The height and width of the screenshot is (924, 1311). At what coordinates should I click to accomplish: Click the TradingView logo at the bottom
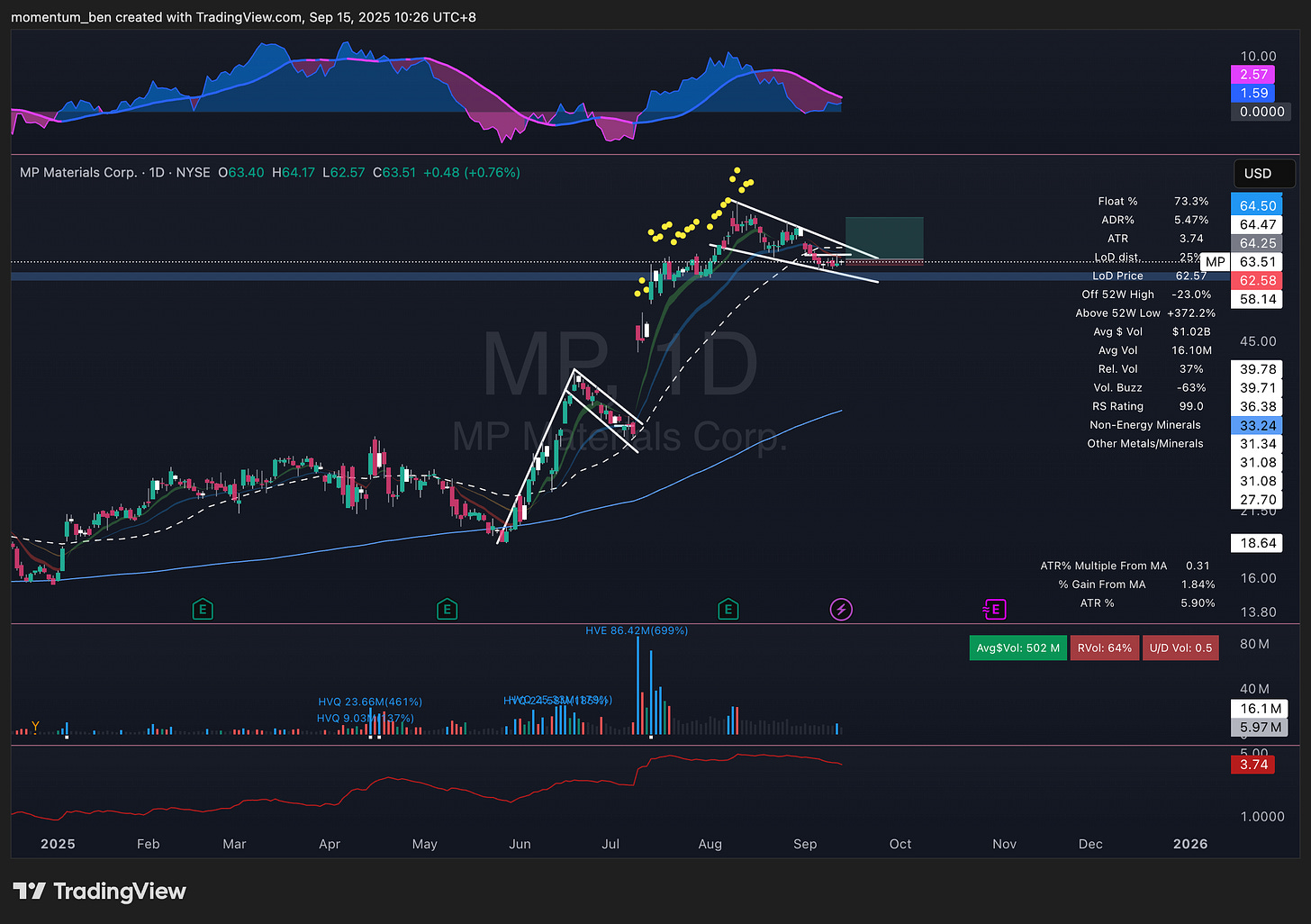click(x=100, y=892)
